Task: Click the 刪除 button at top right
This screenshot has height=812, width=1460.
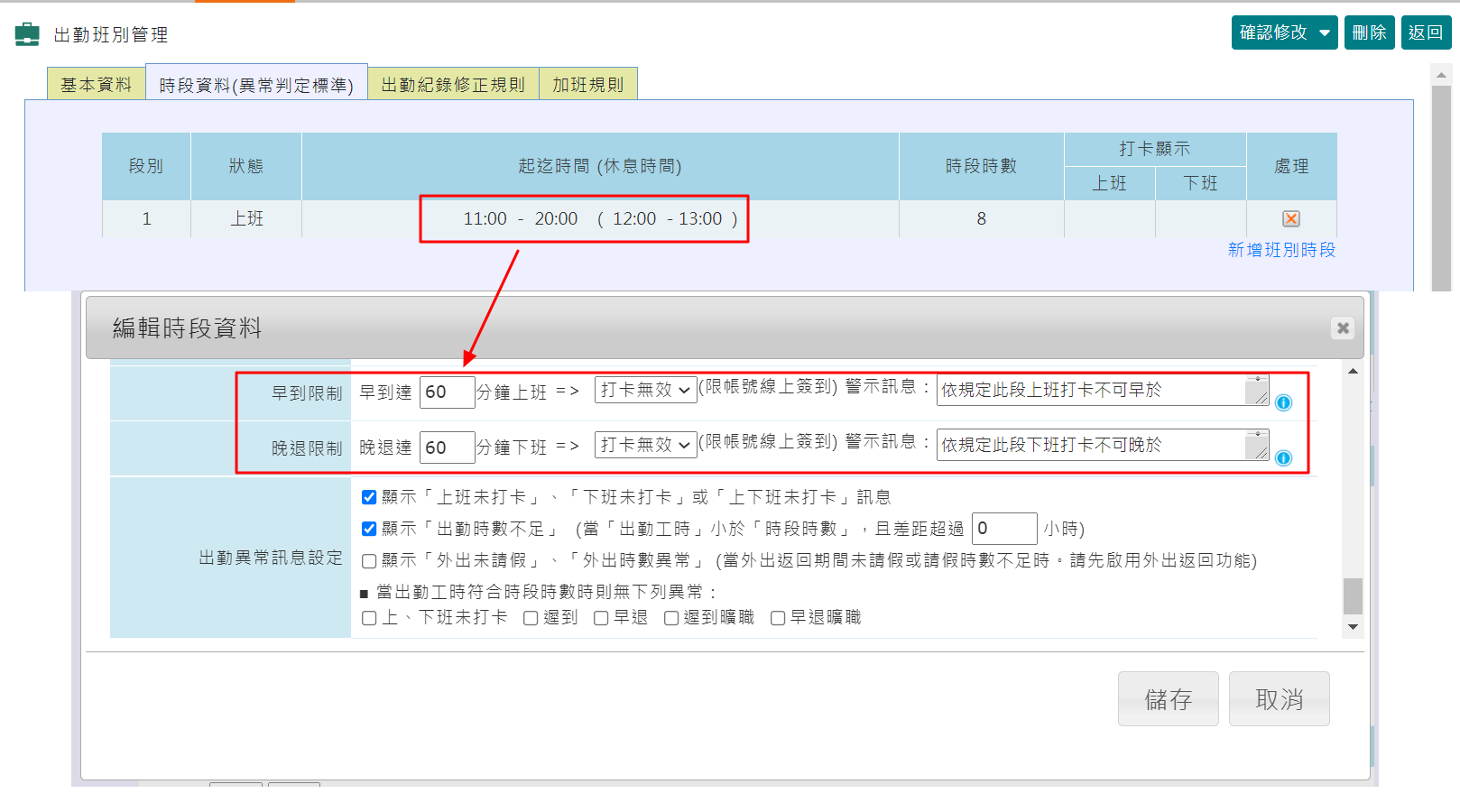Action: point(1369,32)
